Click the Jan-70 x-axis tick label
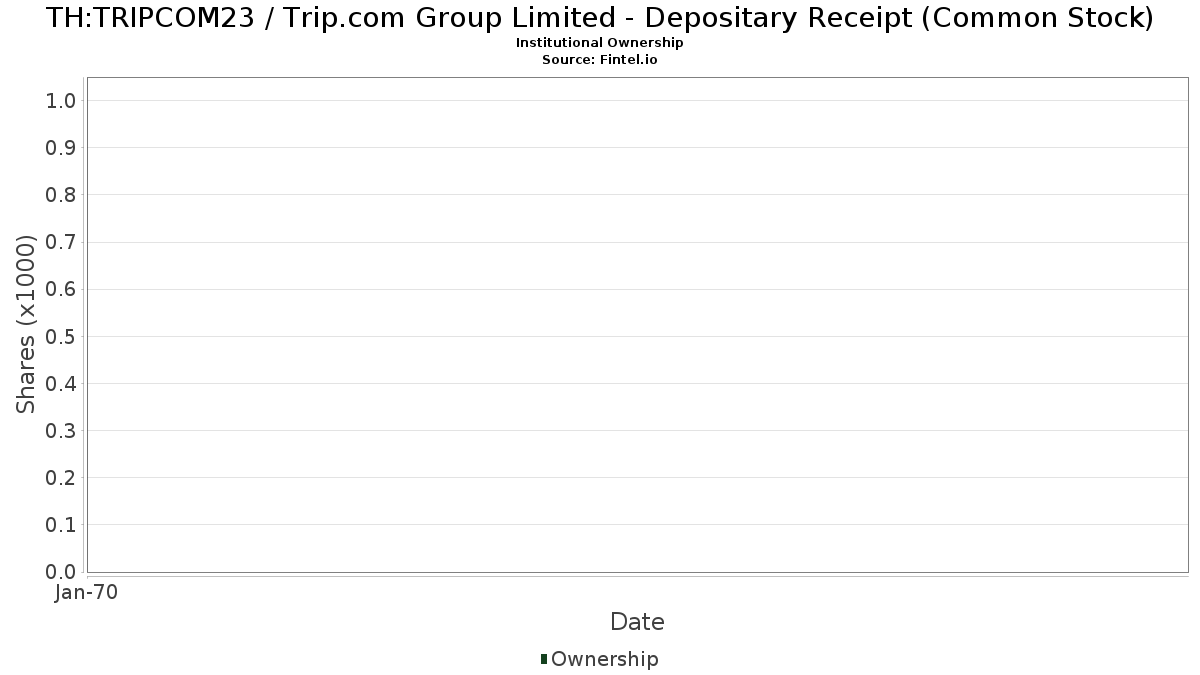This screenshot has height=675, width=1200. tap(87, 593)
